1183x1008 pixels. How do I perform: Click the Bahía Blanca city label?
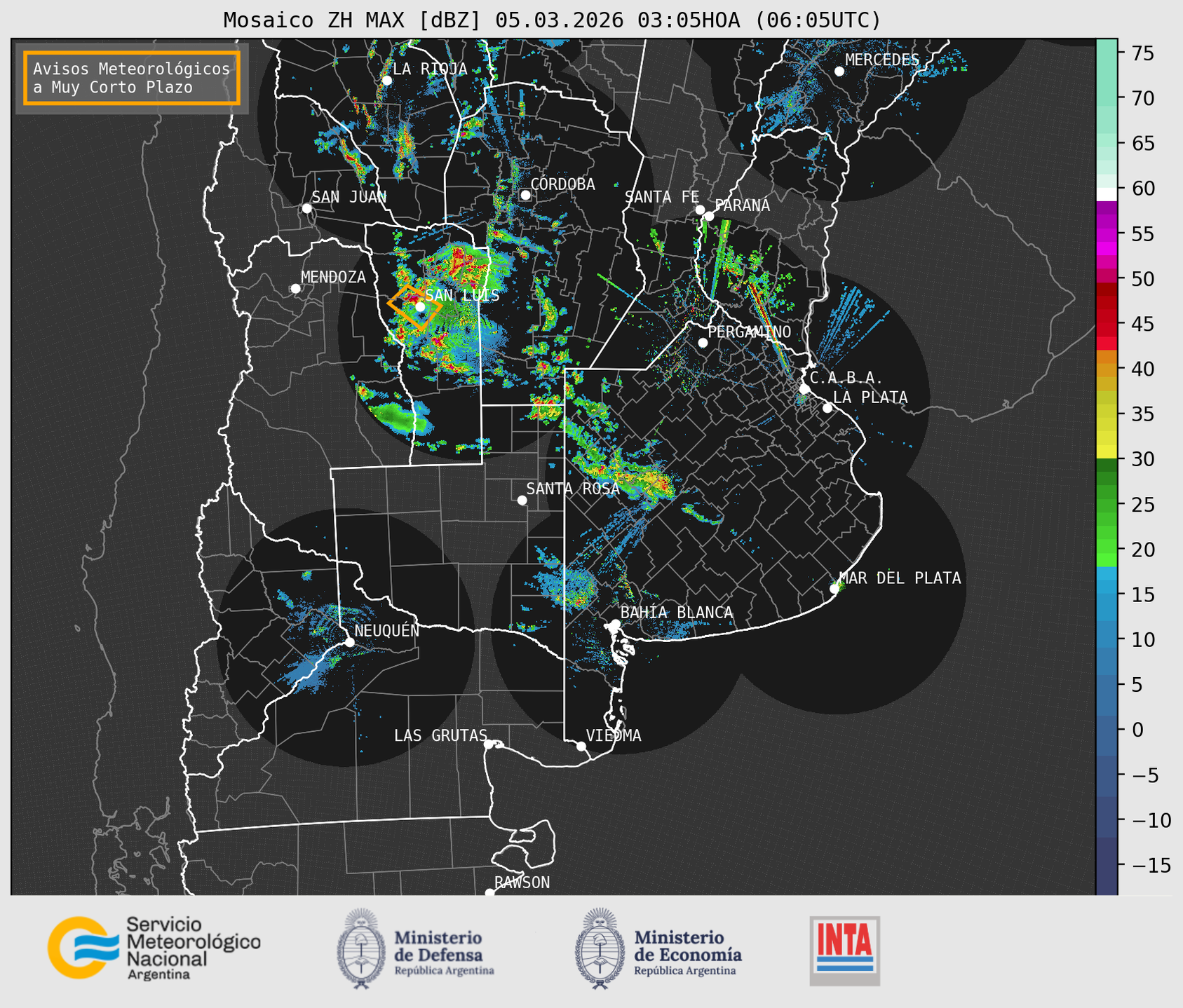pyautogui.click(x=676, y=613)
